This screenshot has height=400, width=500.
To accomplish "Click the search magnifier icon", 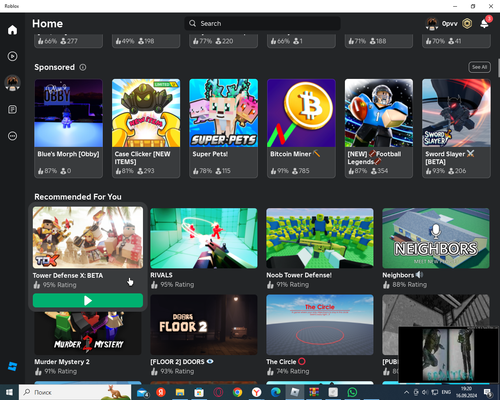I will (192, 23).
